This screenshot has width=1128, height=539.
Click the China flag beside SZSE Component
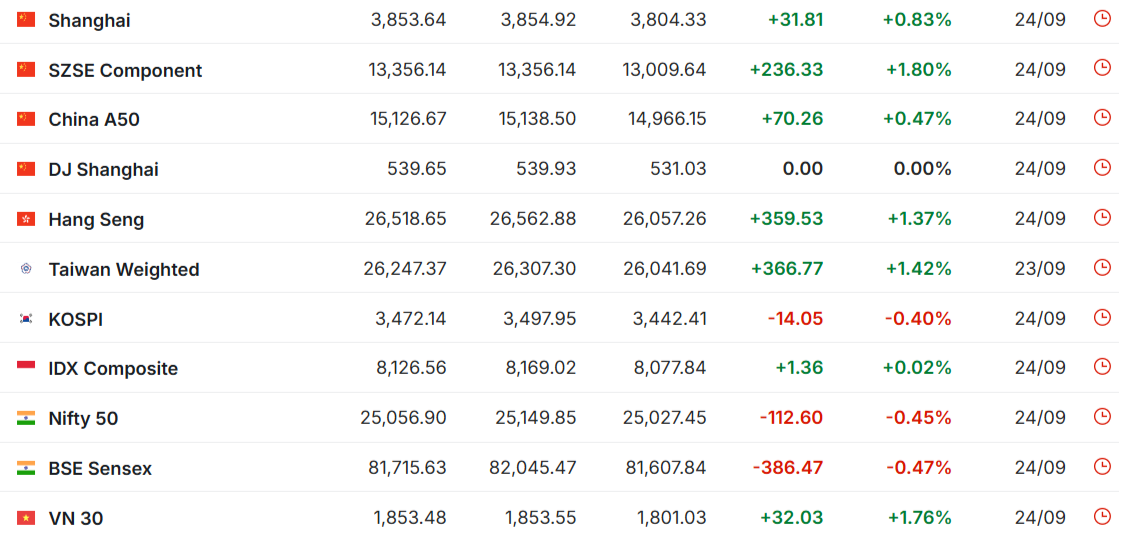click(26, 70)
